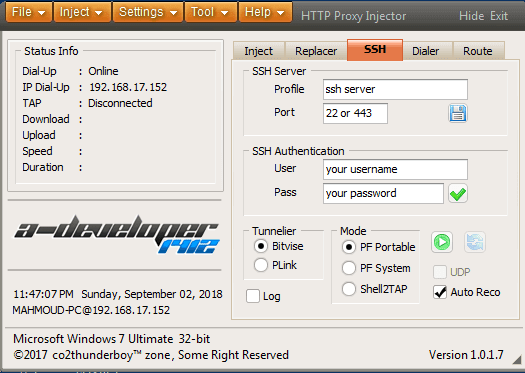Click the 11:47:07 PM clock text
This screenshot has width=525, height=373.
[43, 294]
